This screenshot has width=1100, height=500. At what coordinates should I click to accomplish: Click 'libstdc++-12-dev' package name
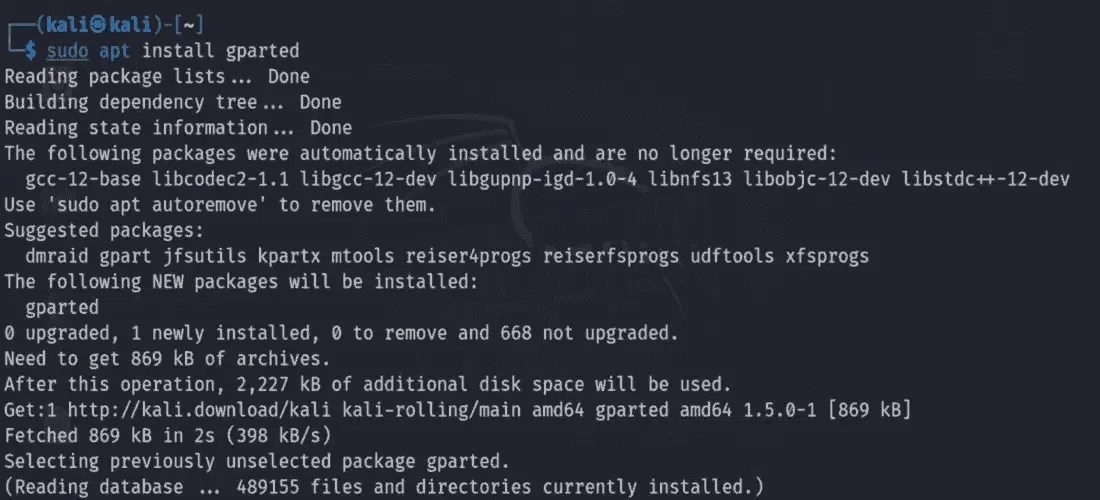coord(985,179)
